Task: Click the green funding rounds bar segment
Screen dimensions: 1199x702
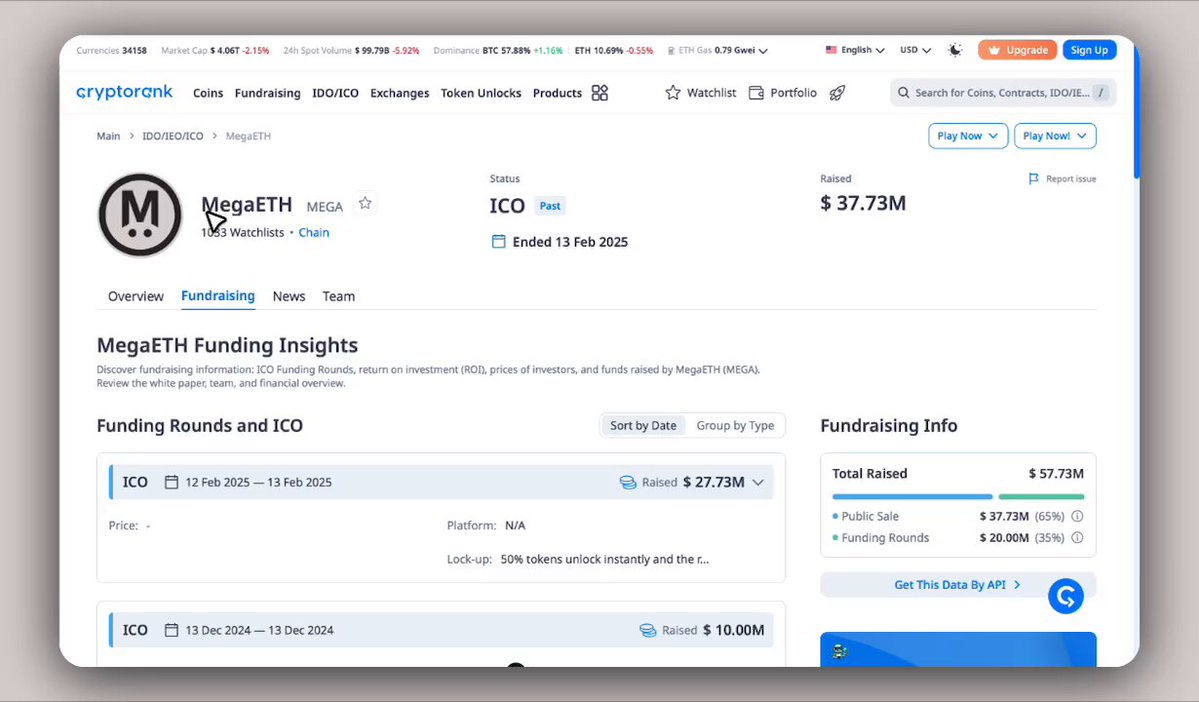Action: pos(1041,497)
